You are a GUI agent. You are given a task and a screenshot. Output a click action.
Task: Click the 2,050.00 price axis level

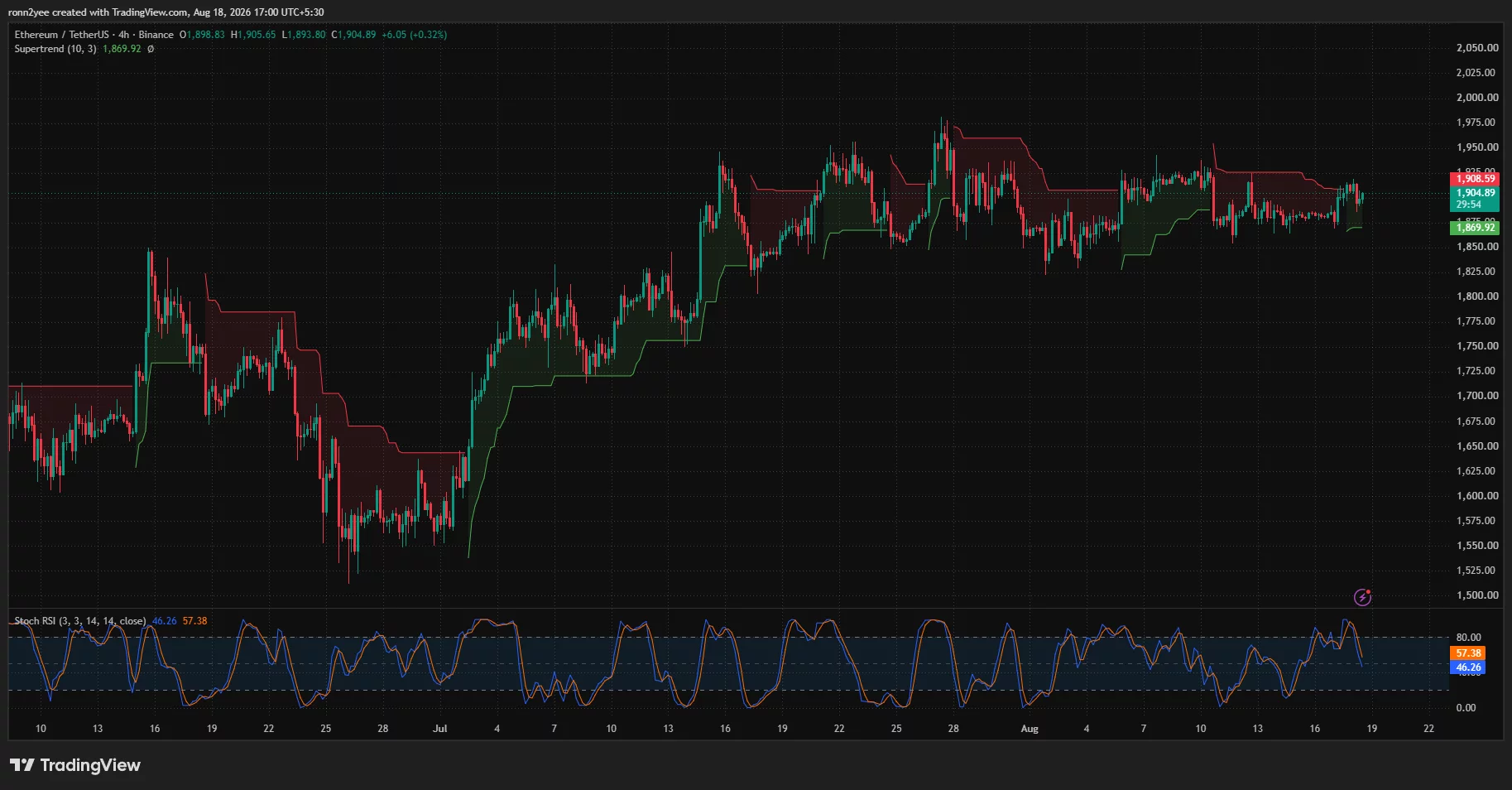tap(1477, 48)
